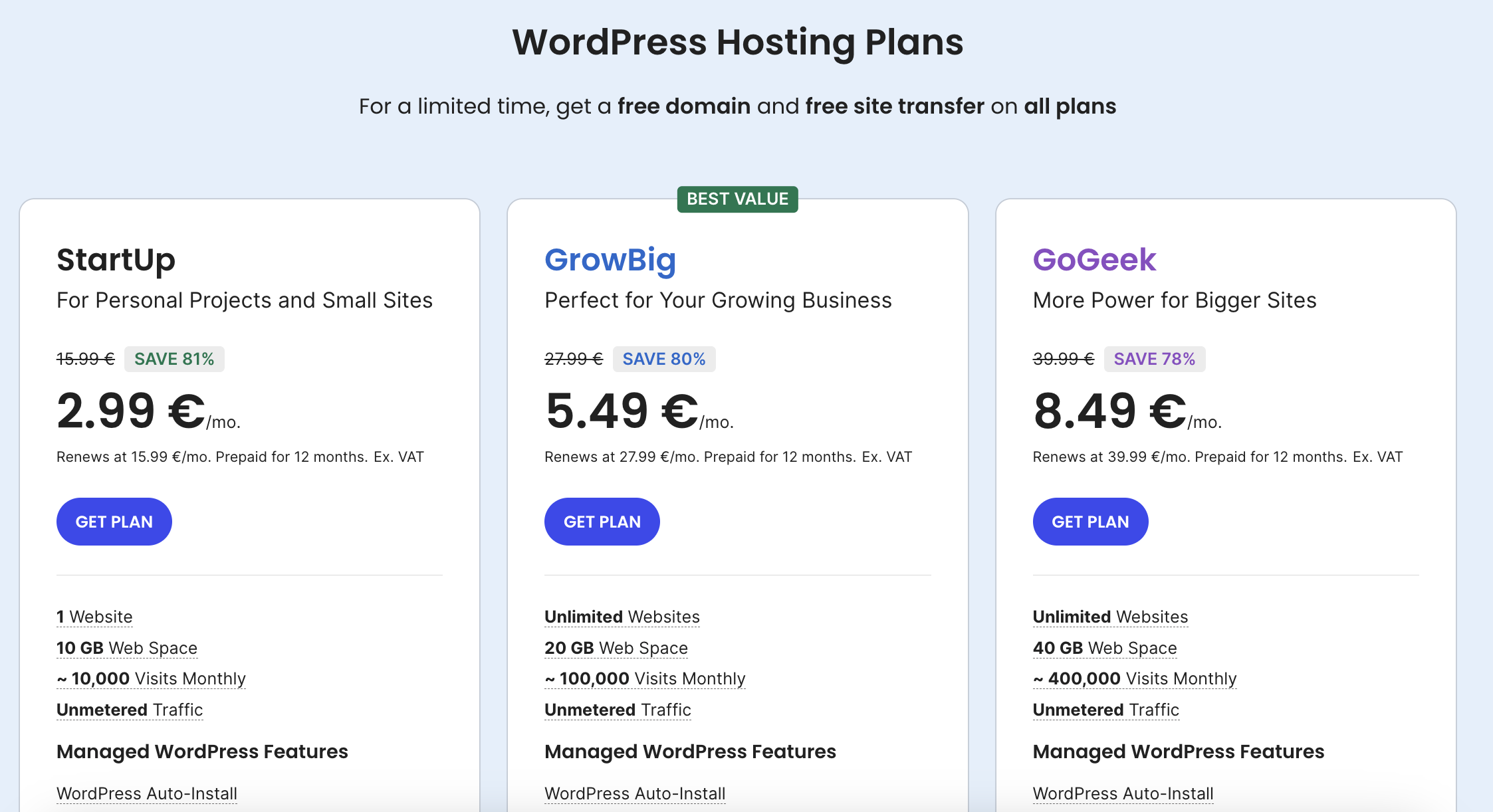Image resolution: width=1493 pixels, height=812 pixels.
Task: Click '~ 400,000 Visits Monthly' feature
Action: point(1135,678)
